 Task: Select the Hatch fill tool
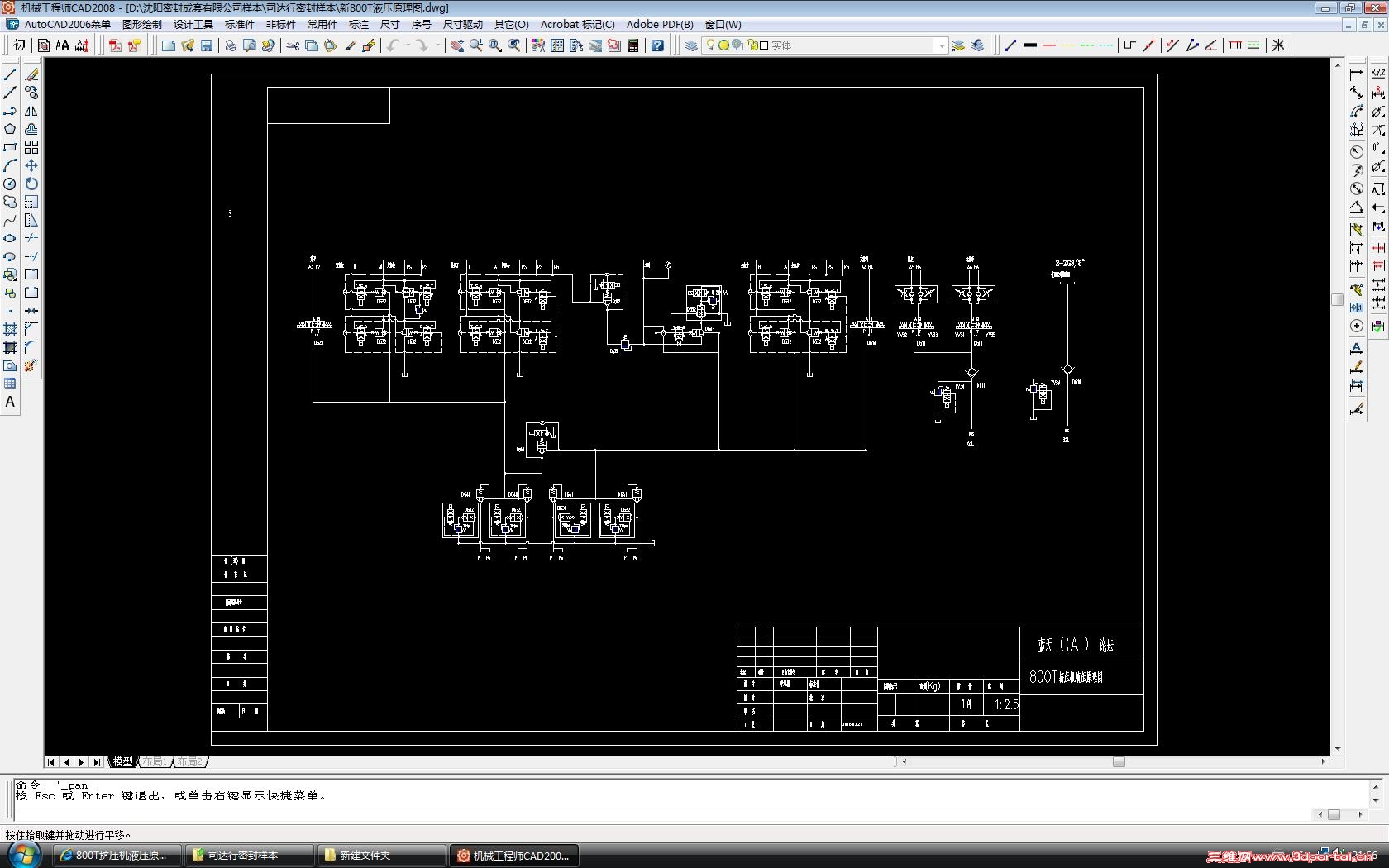(x=10, y=329)
